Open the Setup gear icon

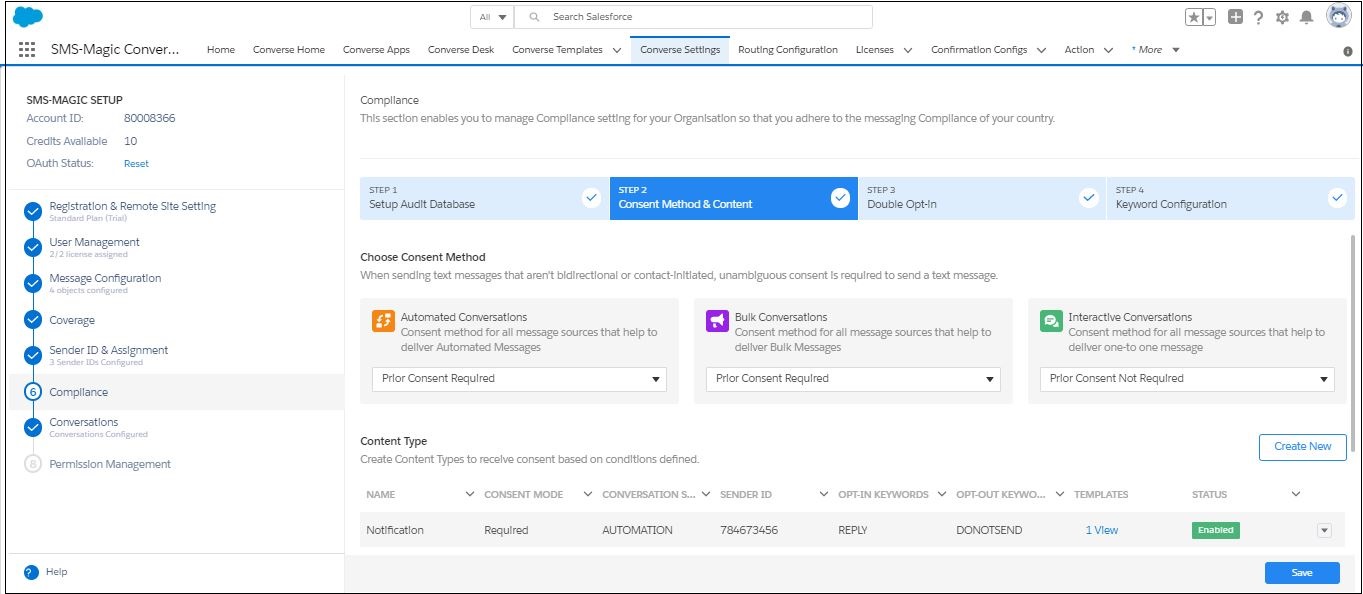tap(1282, 17)
